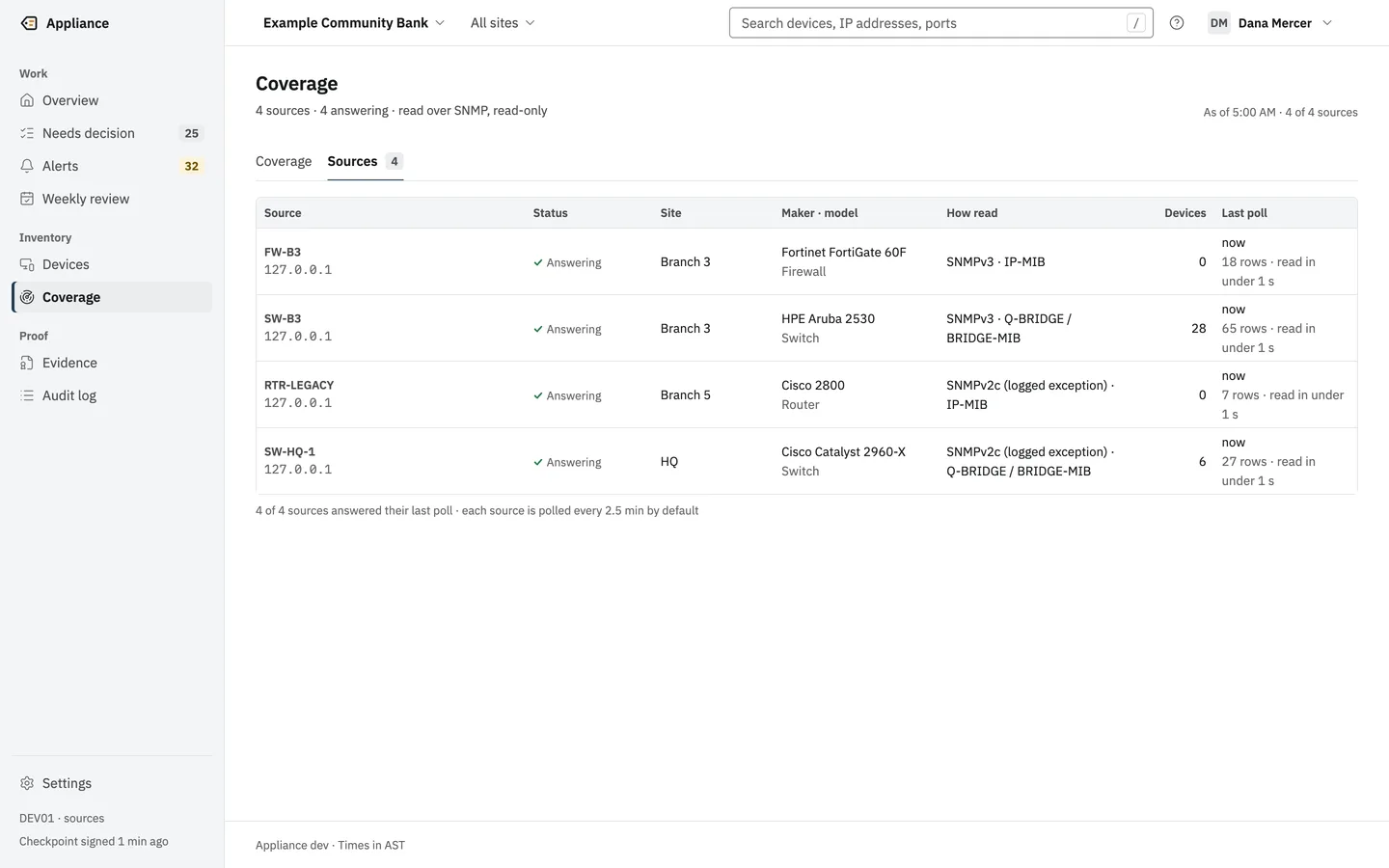Select the SW-HQ-1 source name
Image resolution: width=1389 pixels, height=868 pixels.
(x=289, y=452)
